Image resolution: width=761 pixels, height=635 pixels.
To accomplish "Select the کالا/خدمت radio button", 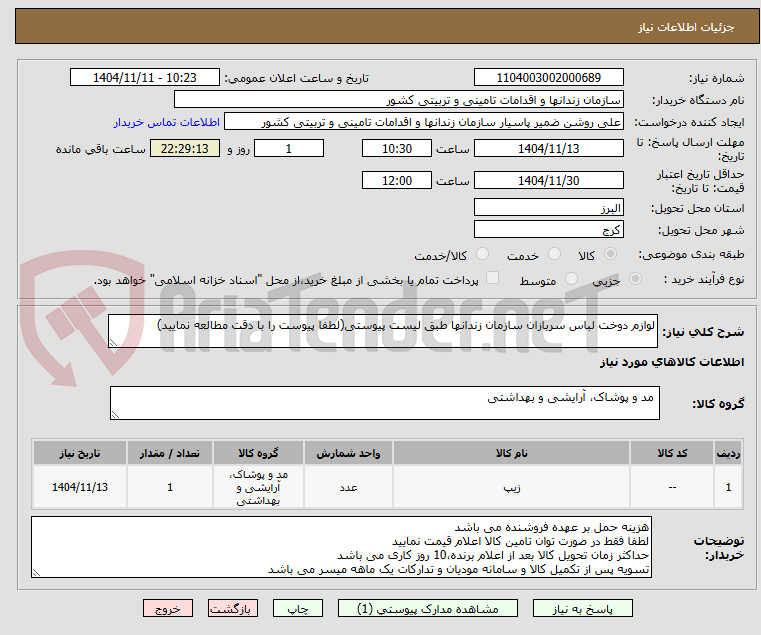I will (482, 254).
